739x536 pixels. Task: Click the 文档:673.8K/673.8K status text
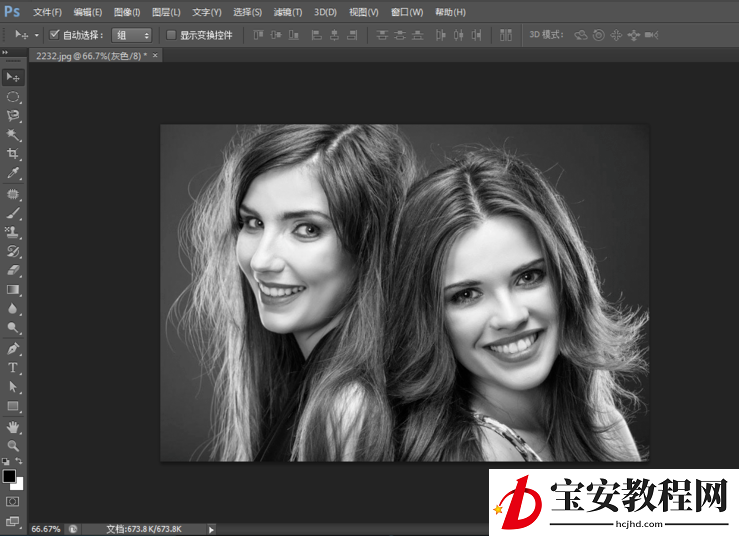tap(144, 529)
